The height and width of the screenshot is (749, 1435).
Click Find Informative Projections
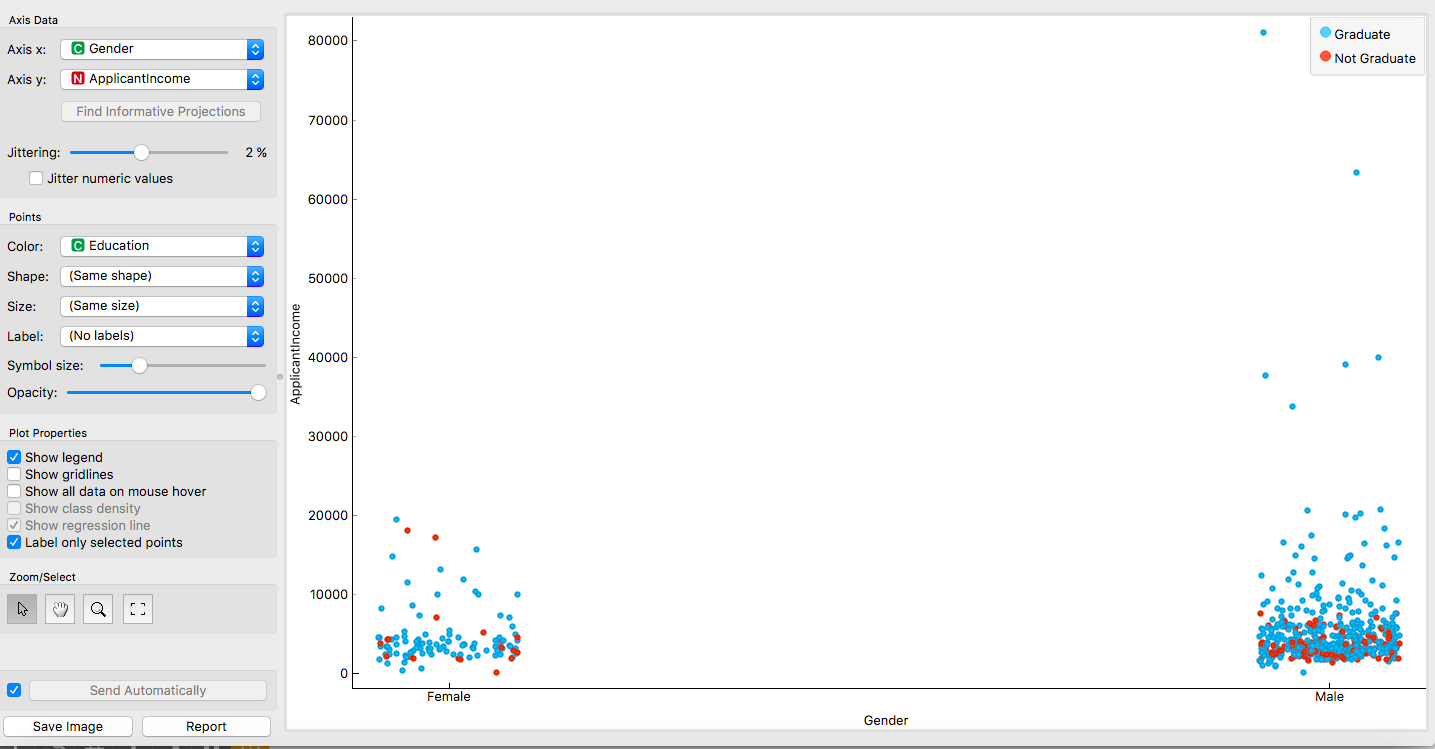tap(160, 111)
